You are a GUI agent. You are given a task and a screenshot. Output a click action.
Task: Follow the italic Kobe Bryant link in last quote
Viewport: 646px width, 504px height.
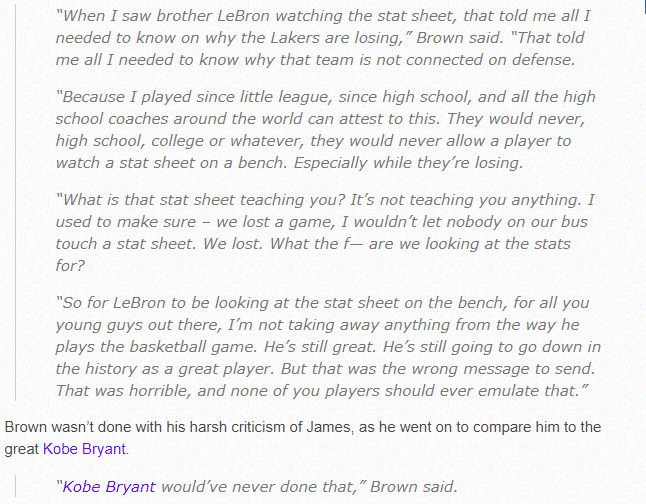109,487
